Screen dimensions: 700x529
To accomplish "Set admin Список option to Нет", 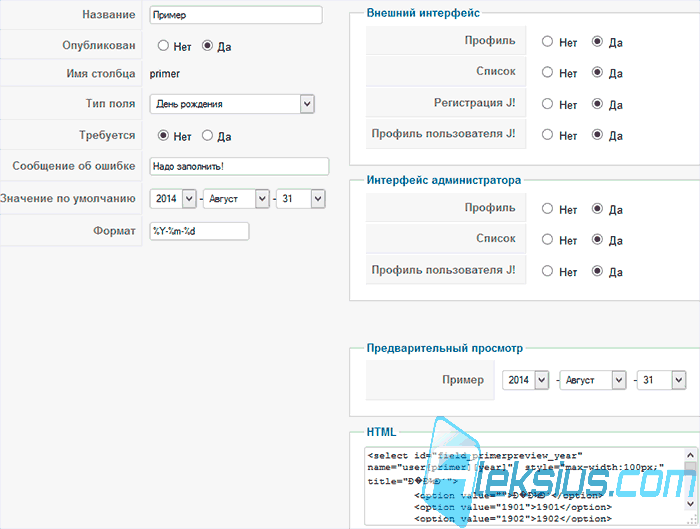I will (x=547, y=239).
